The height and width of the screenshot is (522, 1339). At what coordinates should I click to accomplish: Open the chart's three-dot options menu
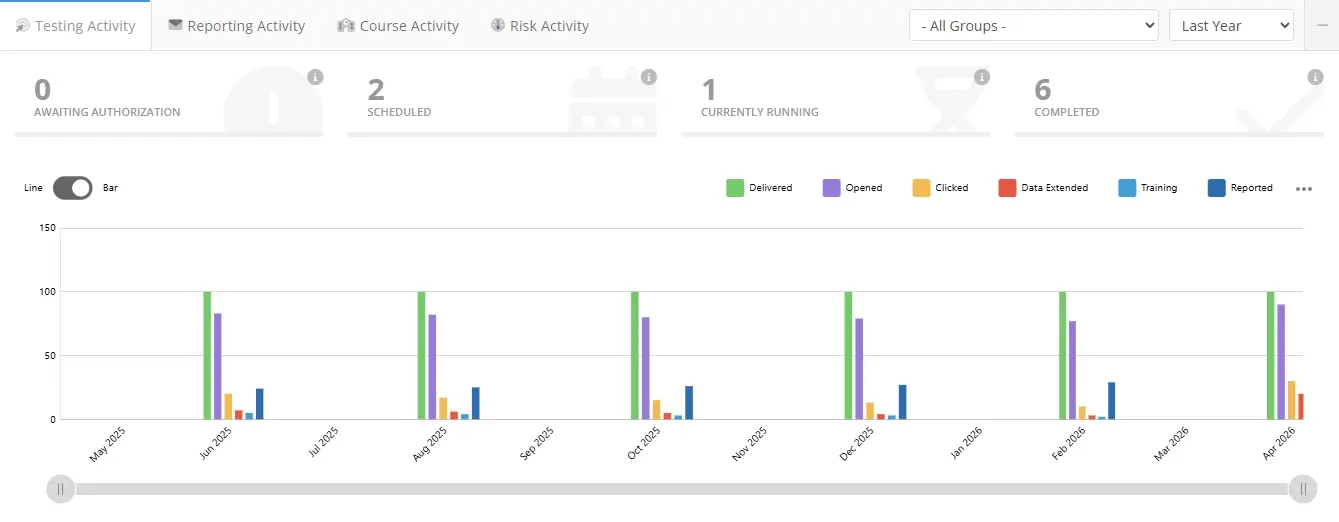point(1303,188)
